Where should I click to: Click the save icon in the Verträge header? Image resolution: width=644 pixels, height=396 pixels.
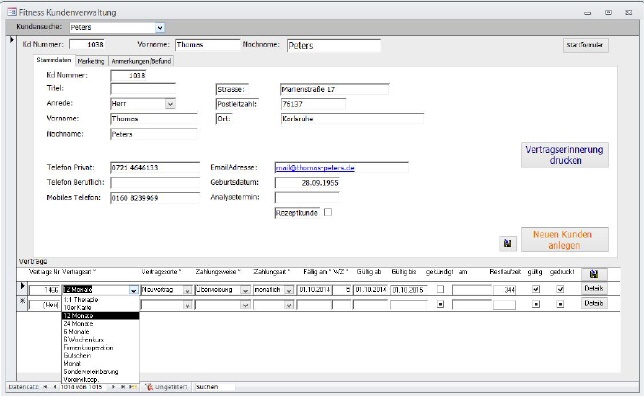593,274
